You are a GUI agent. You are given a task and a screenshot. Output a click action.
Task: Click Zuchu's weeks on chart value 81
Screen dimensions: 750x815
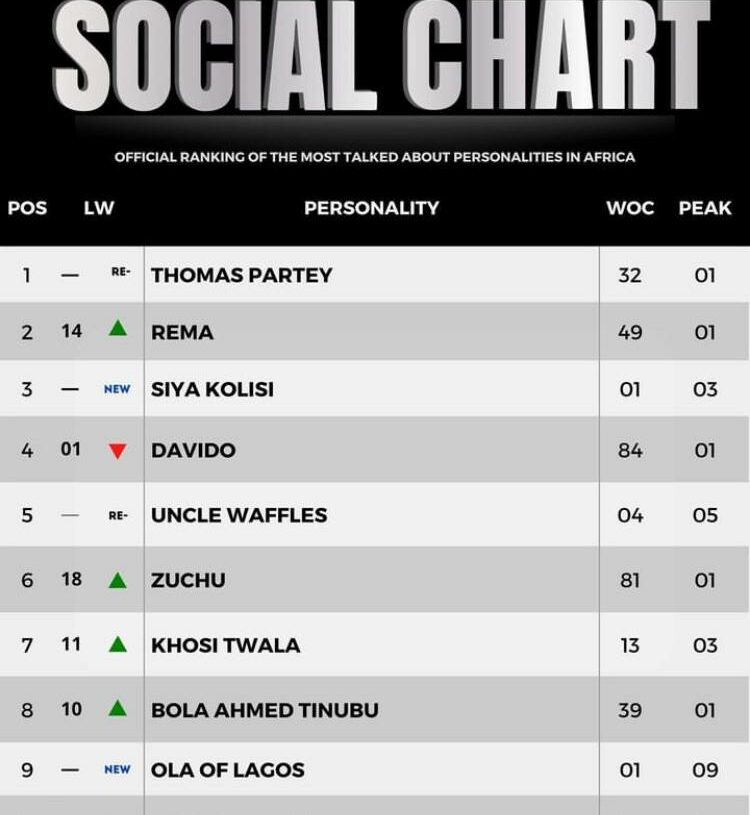pos(630,580)
